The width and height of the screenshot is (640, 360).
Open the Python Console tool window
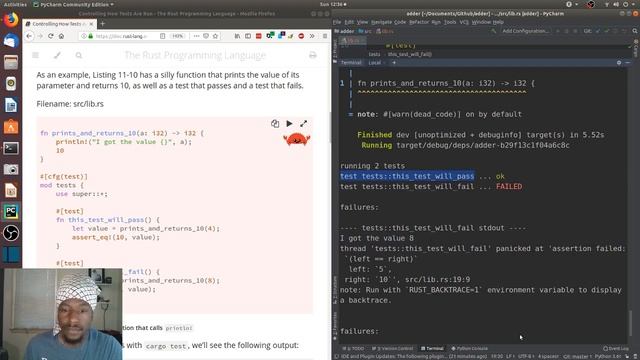tap(469, 349)
